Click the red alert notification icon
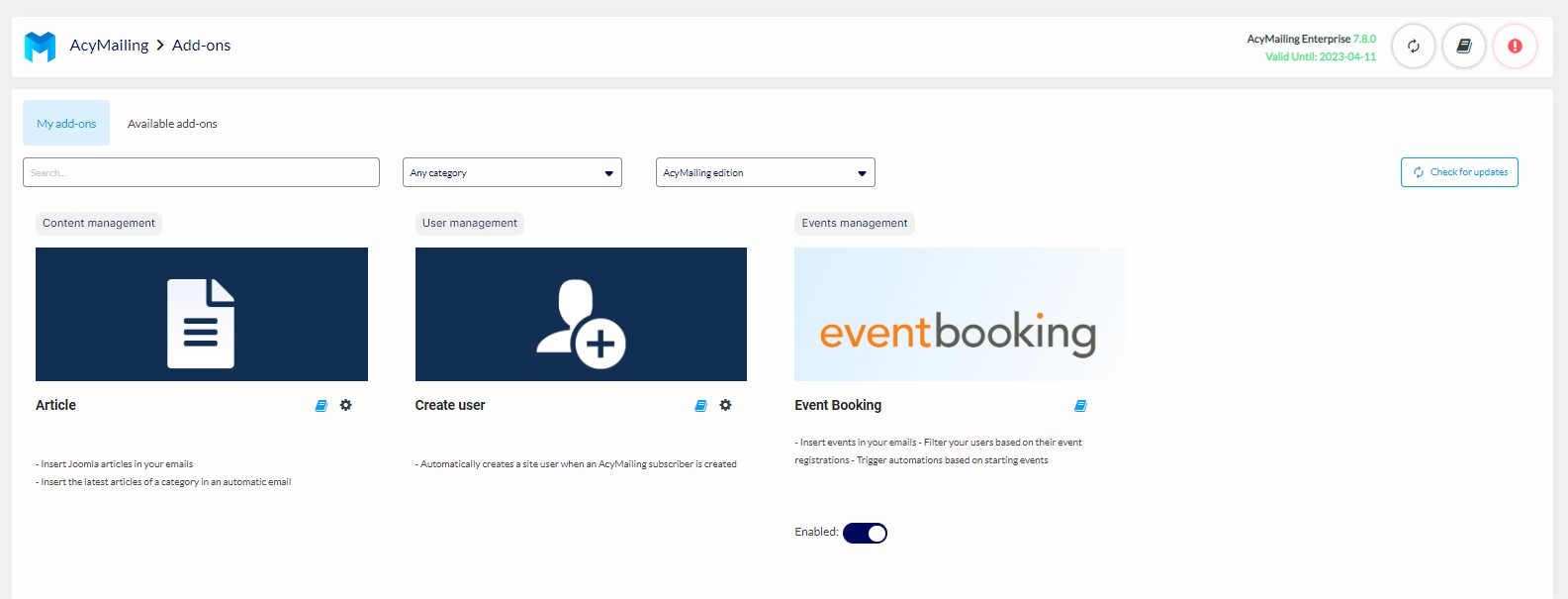The width and height of the screenshot is (1568, 599). 1514,46
